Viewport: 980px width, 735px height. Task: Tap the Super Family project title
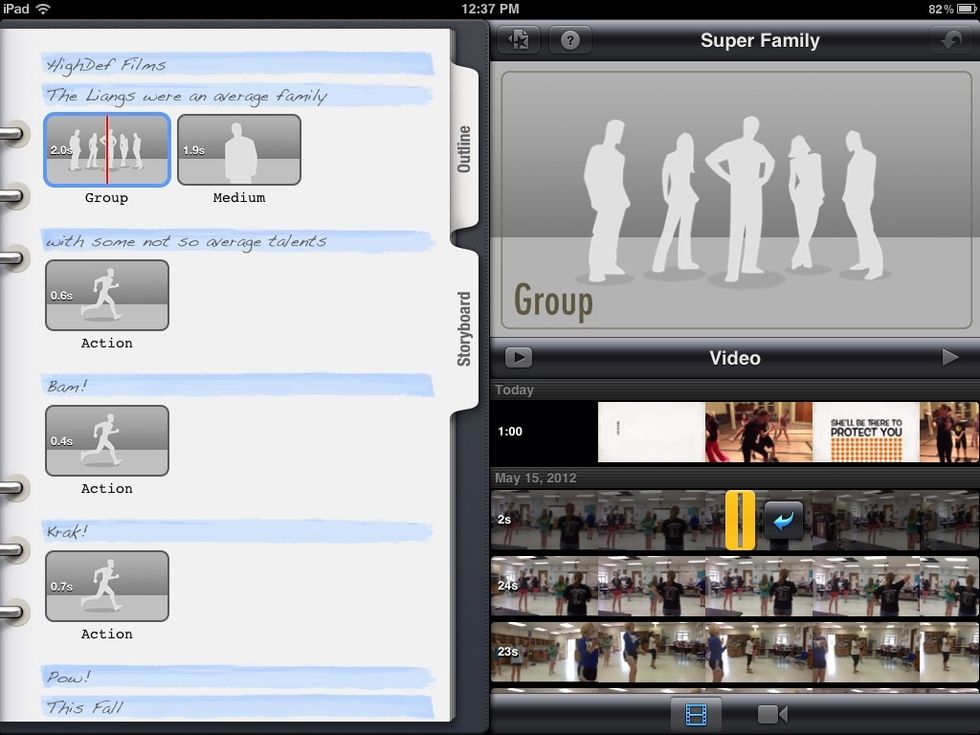tap(761, 41)
